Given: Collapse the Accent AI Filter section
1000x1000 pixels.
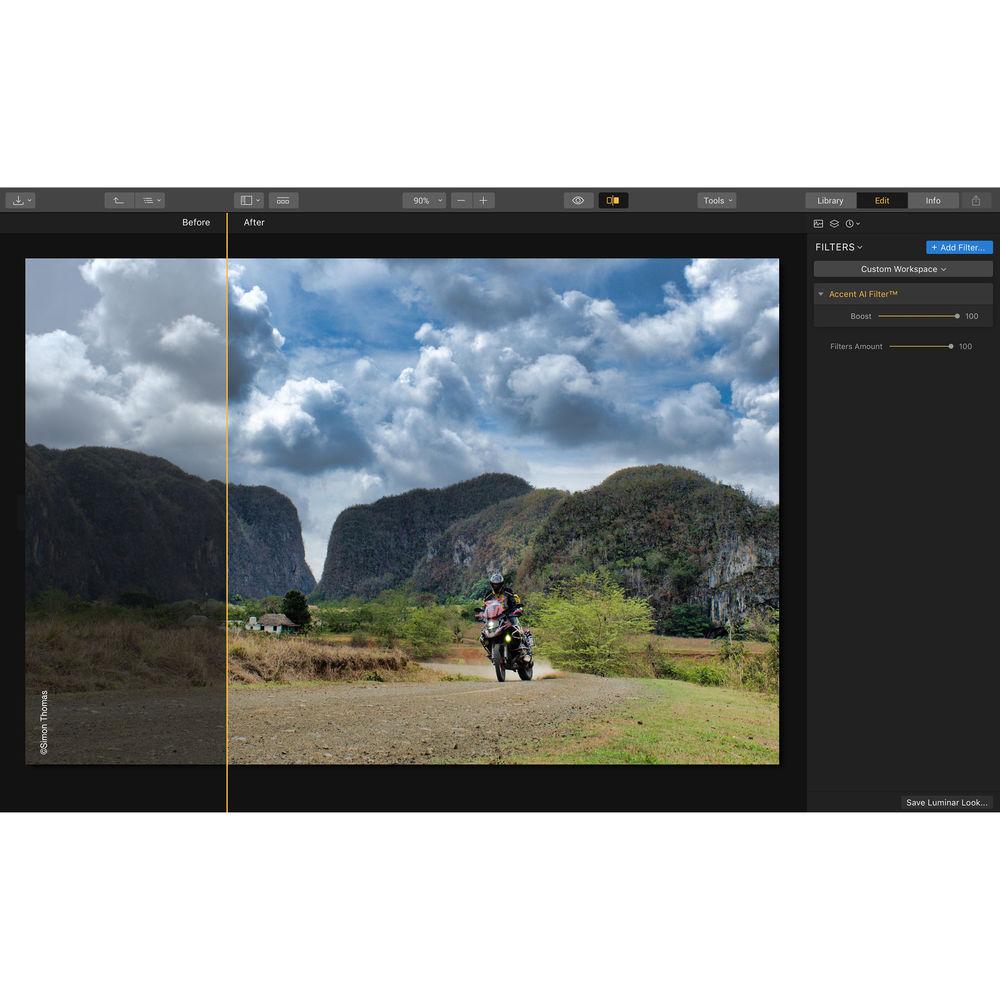Looking at the screenshot, I should click(820, 293).
